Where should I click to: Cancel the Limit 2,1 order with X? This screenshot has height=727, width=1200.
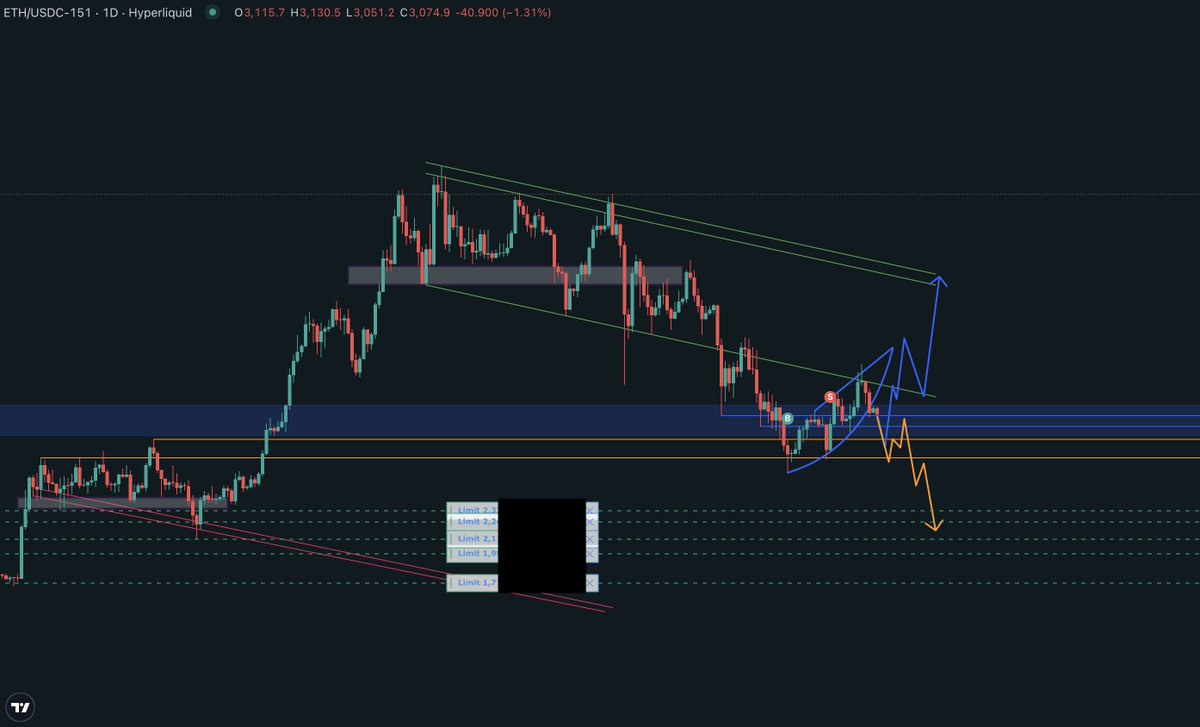[591, 538]
